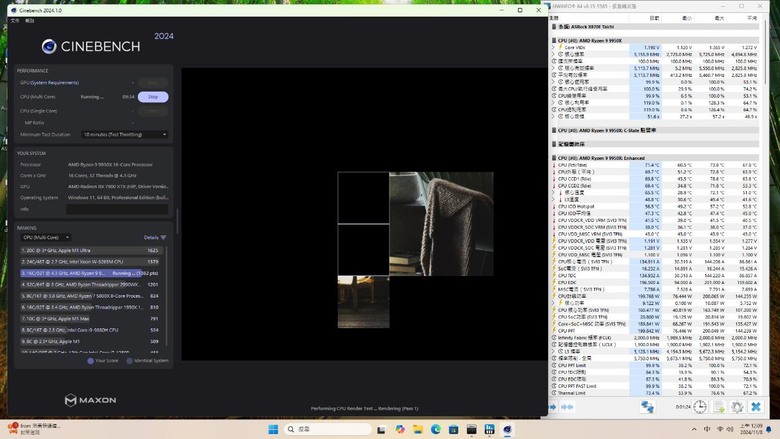This screenshot has width=780, height=439.
Task: Click HWiNFO expand-columns right arrow icon
Action: (553, 407)
